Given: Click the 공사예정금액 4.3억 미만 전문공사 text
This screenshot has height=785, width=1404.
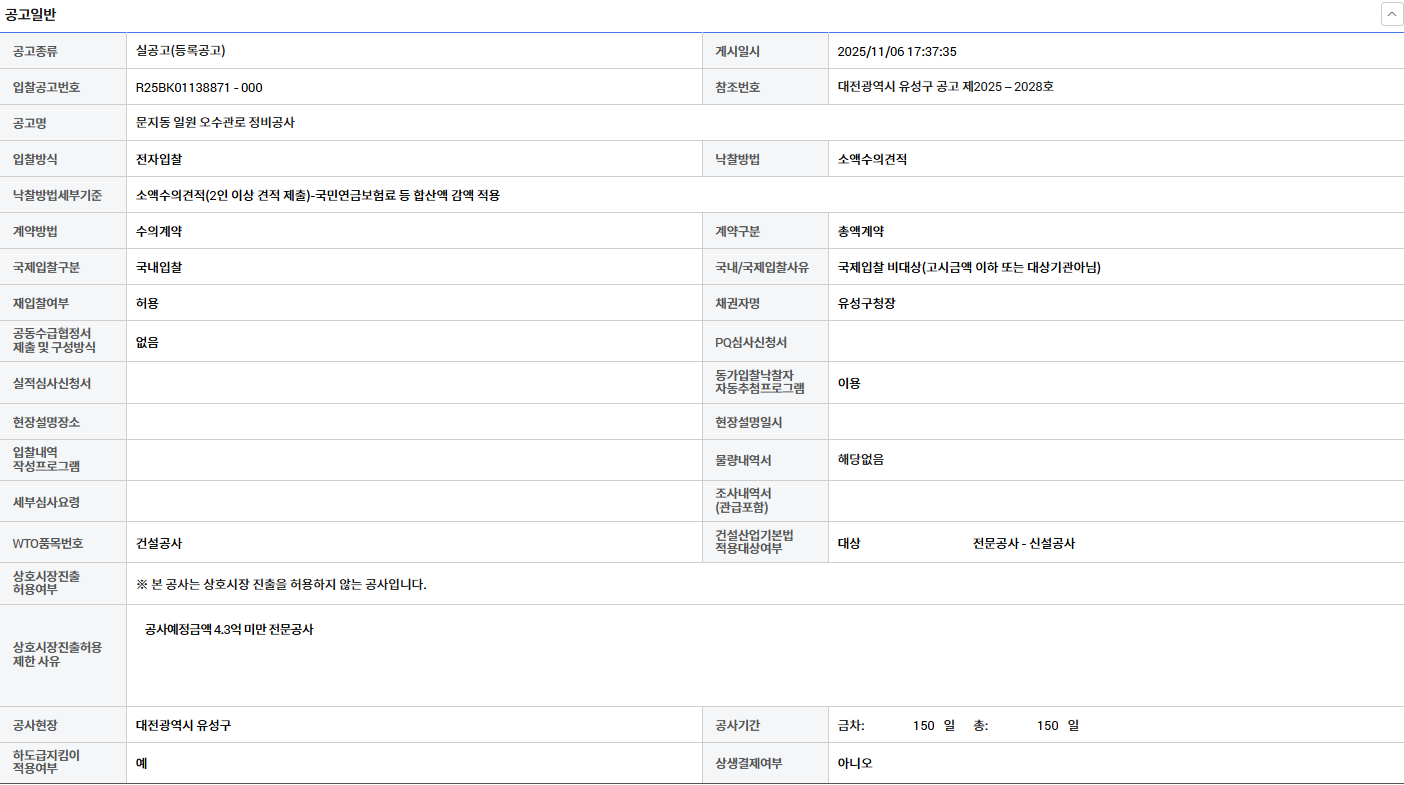Looking at the screenshot, I should tap(229, 630).
